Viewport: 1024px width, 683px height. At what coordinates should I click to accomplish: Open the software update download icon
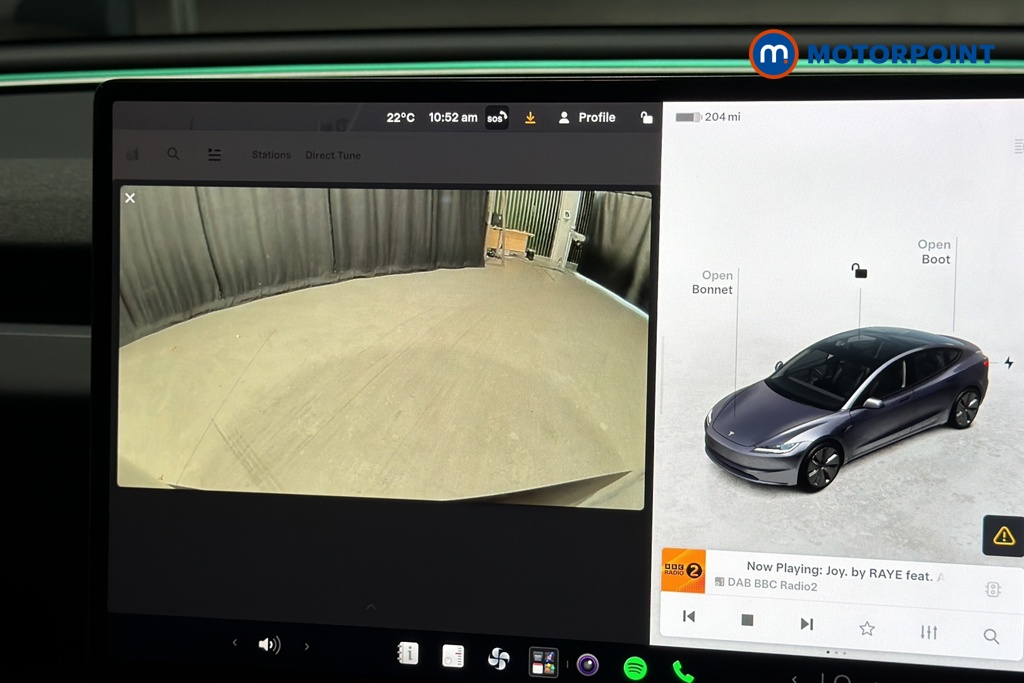[530, 118]
